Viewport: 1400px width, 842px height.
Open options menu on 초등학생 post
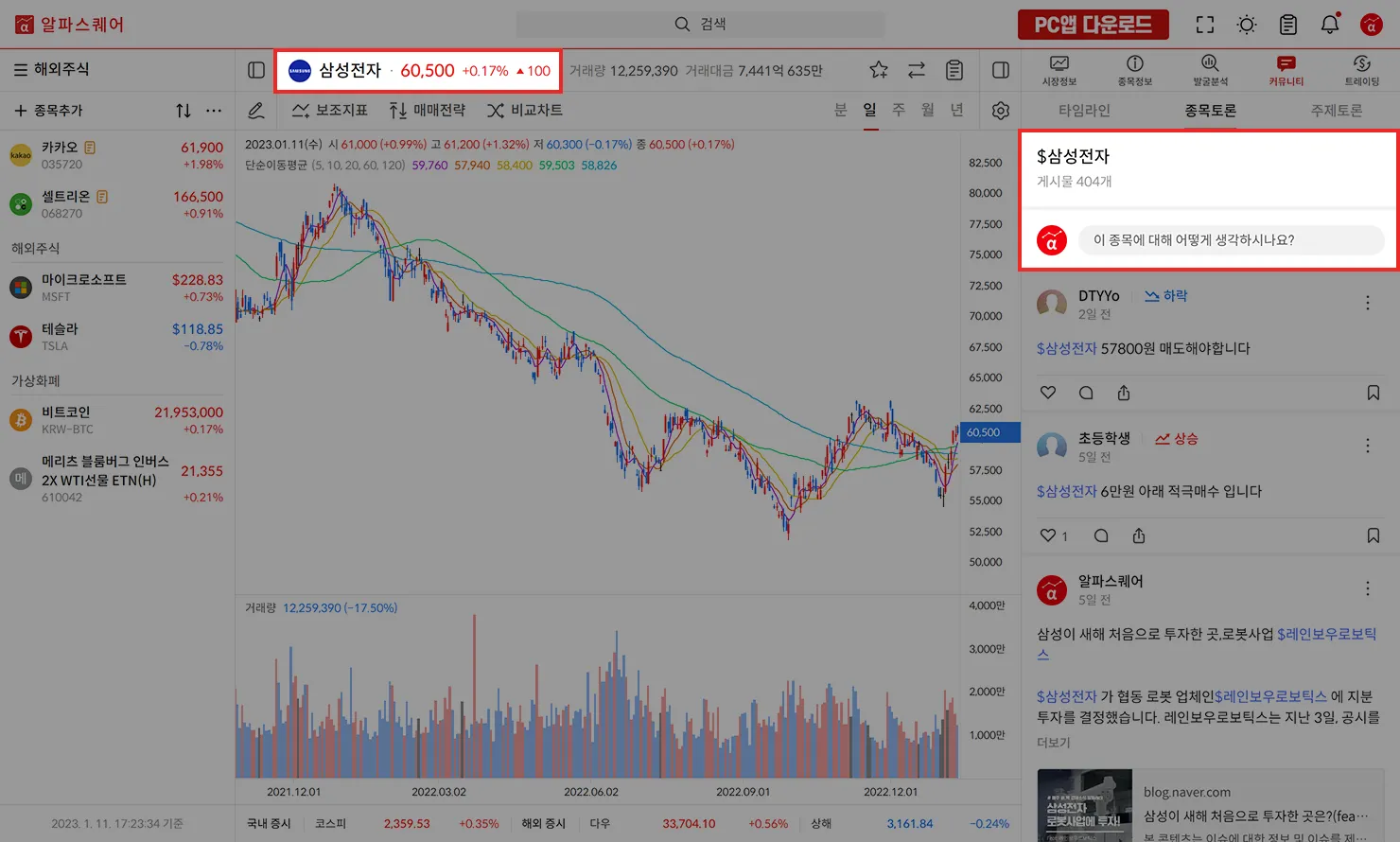tap(1368, 446)
